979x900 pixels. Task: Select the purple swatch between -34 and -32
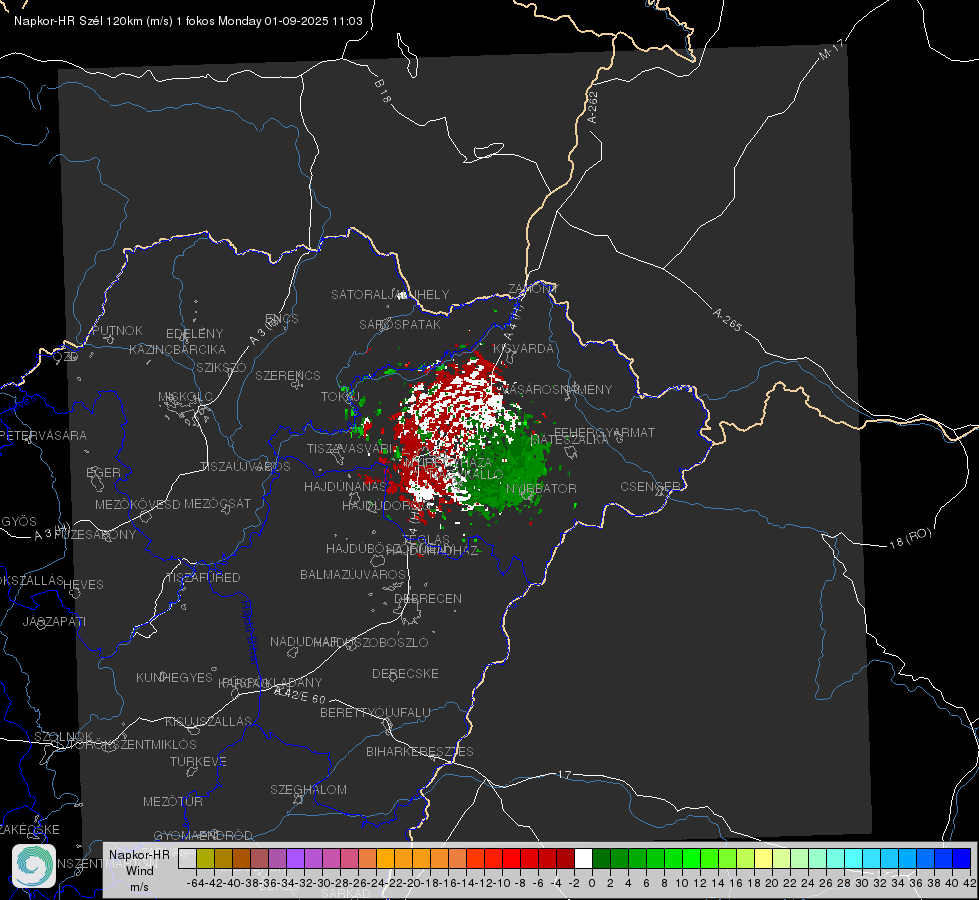tap(295, 858)
